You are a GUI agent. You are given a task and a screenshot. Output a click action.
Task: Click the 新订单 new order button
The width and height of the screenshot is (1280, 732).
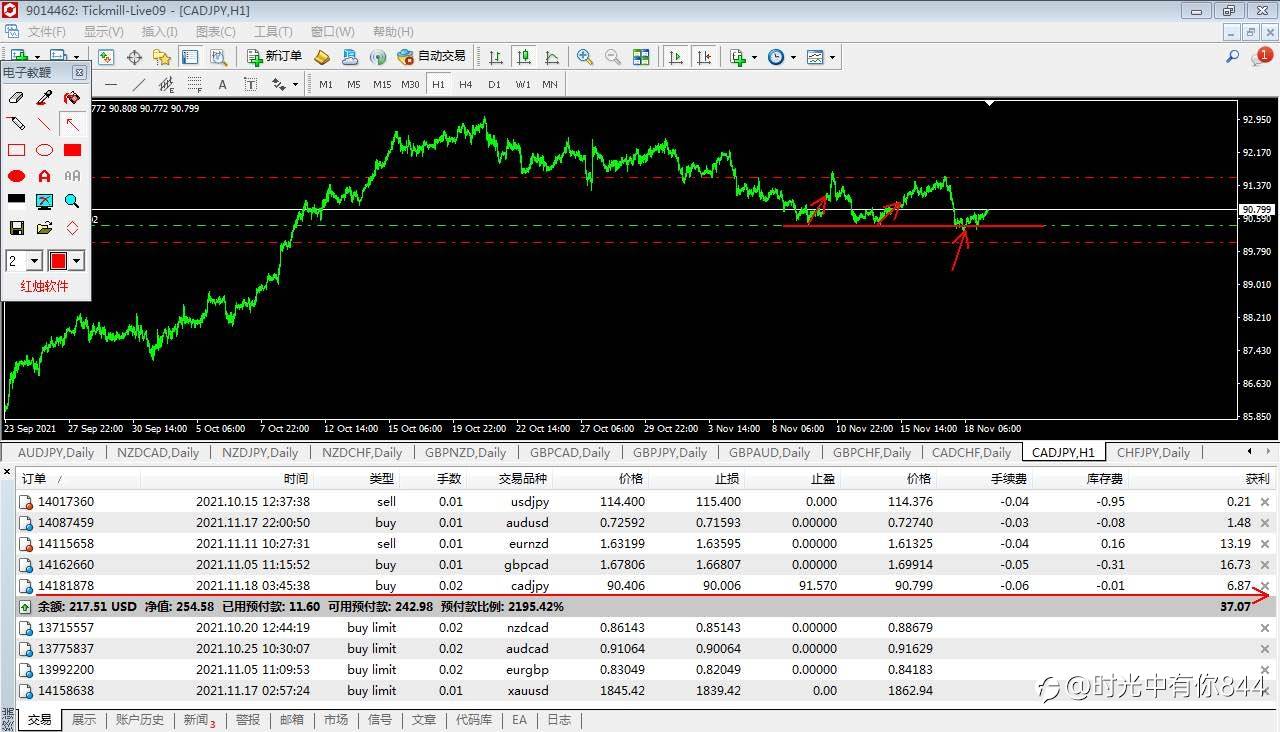[x=274, y=57]
